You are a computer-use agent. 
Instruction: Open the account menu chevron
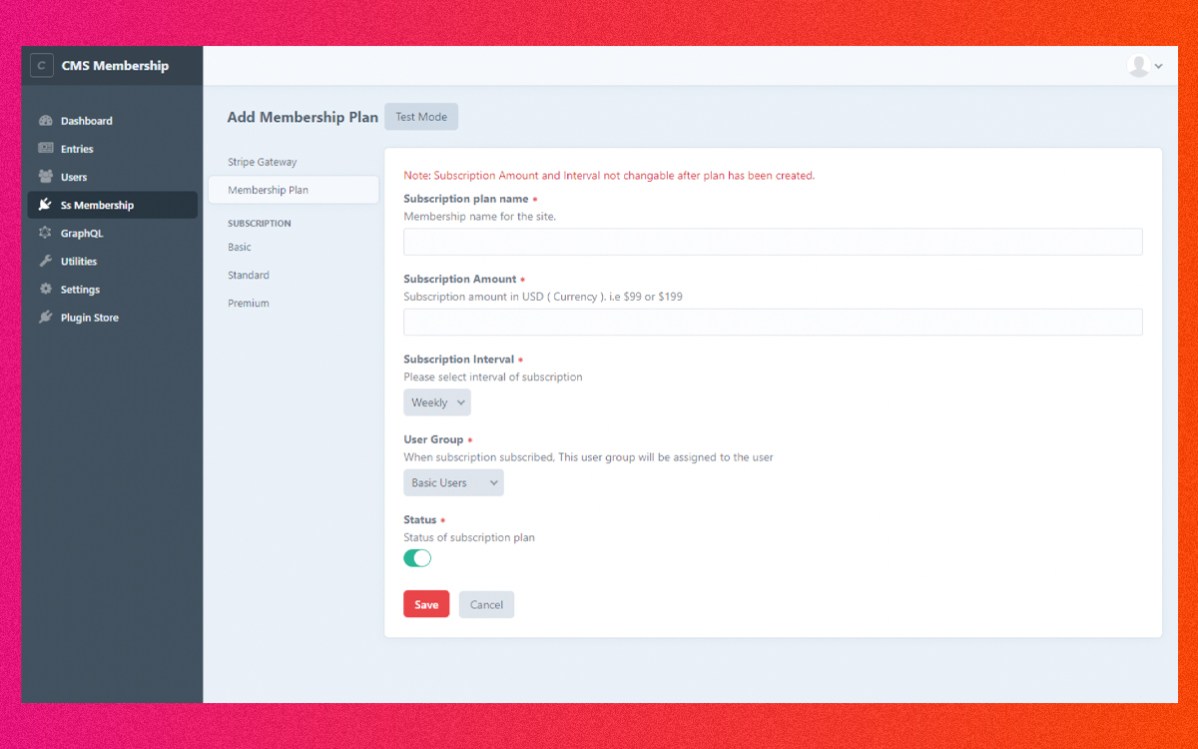coord(1158,66)
